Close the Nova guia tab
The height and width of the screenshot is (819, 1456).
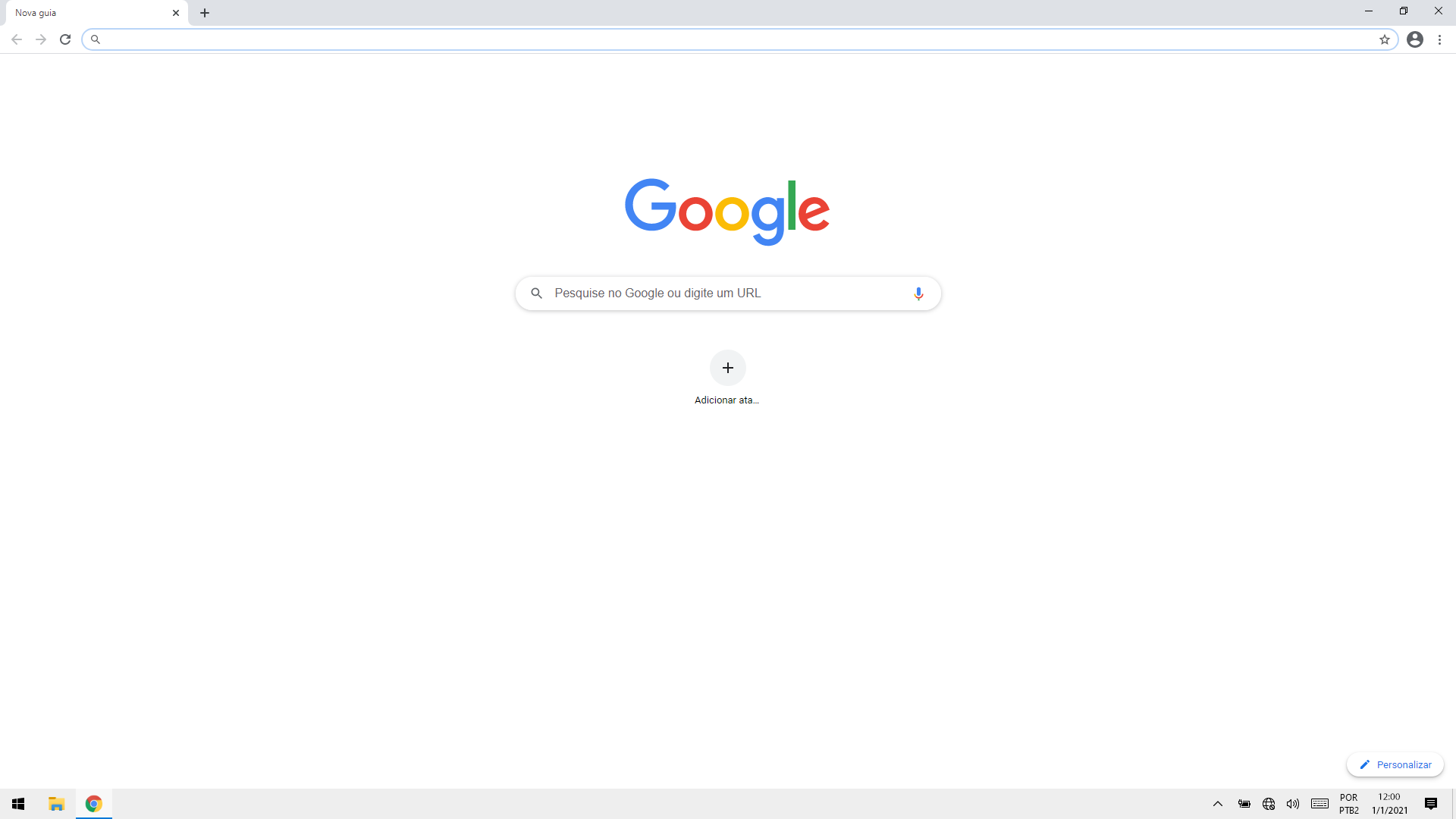[176, 13]
